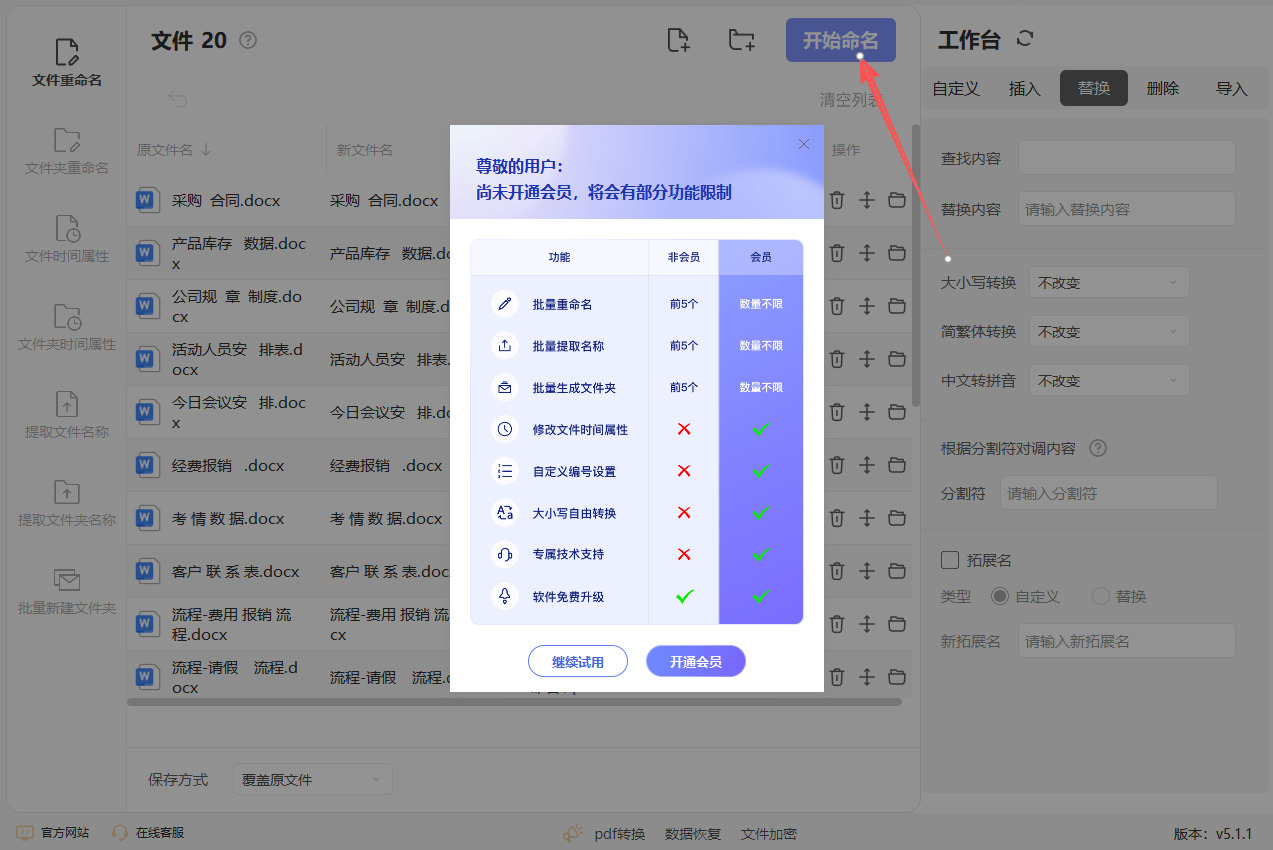This screenshot has height=850, width=1273.
Task: Click help icon next to 根据分割符对调内容
Action: (x=1098, y=448)
